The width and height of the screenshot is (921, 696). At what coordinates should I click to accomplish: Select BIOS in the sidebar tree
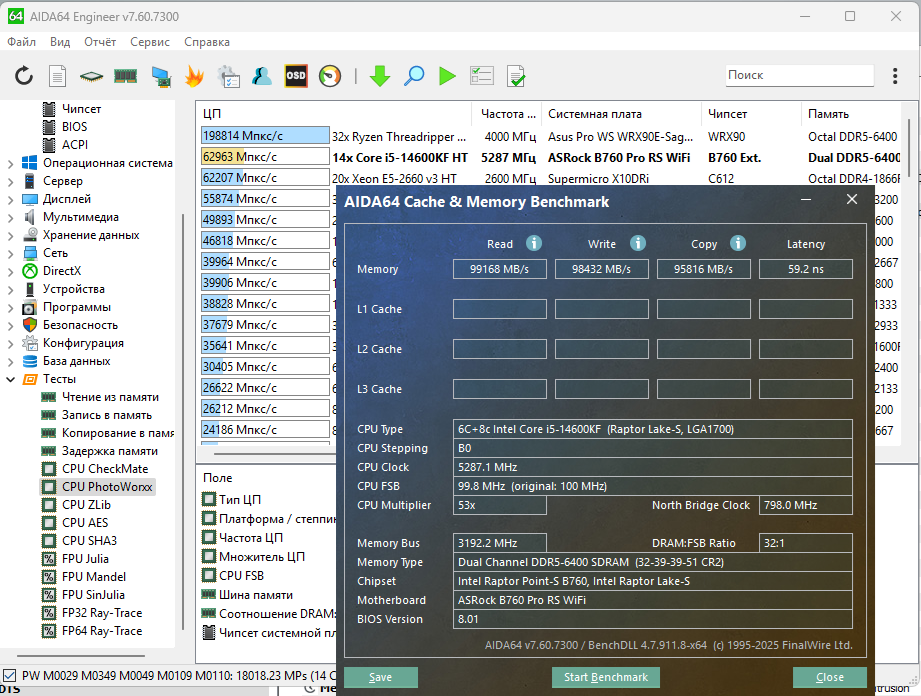[x=74, y=127]
